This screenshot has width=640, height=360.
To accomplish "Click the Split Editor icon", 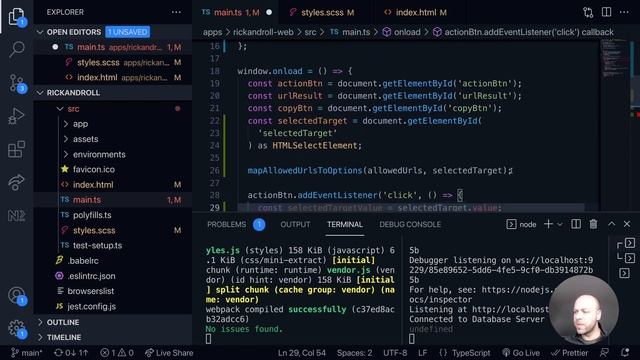I will coord(607,12).
